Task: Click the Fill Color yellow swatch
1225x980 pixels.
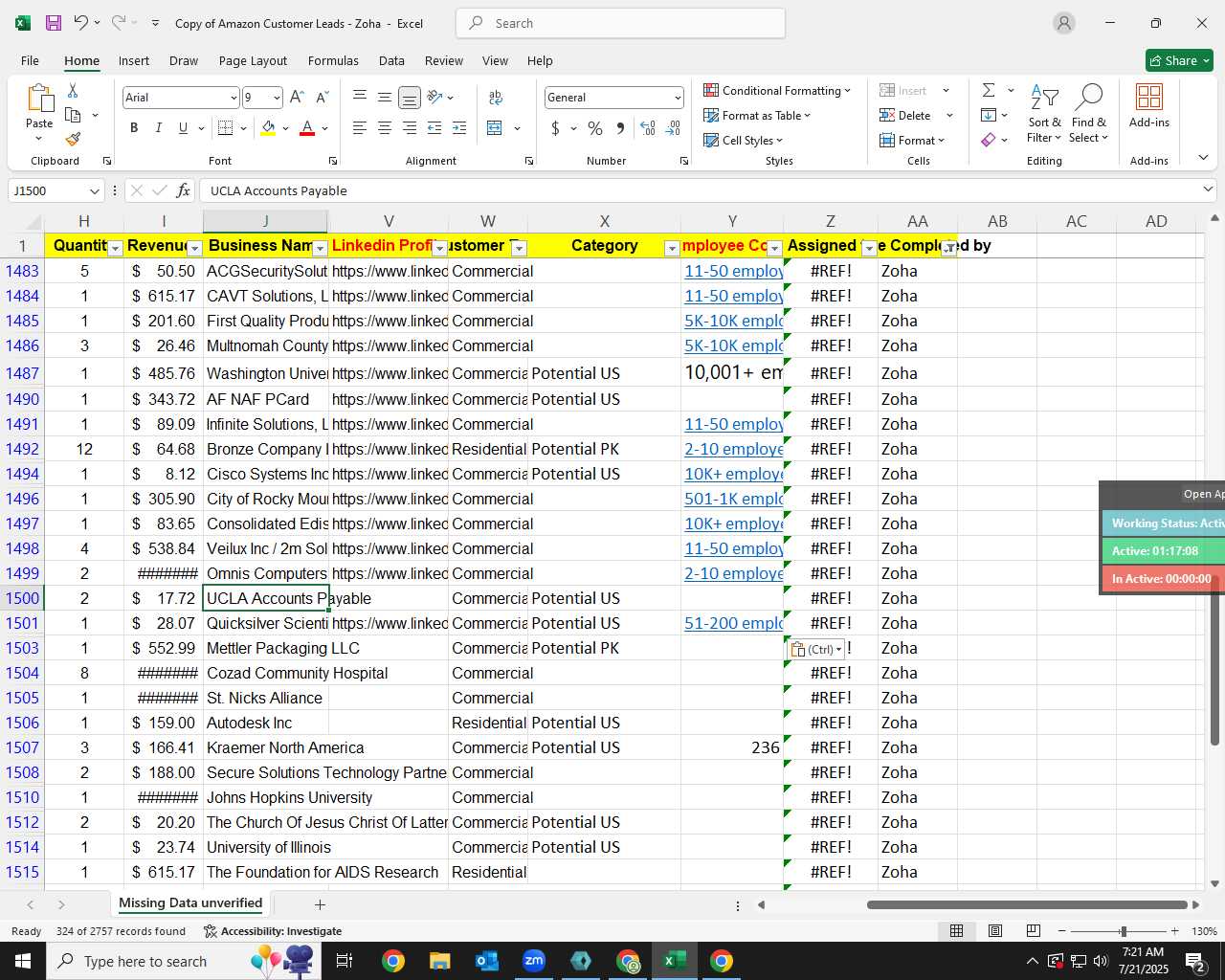Action: click(x=268, y=128)
